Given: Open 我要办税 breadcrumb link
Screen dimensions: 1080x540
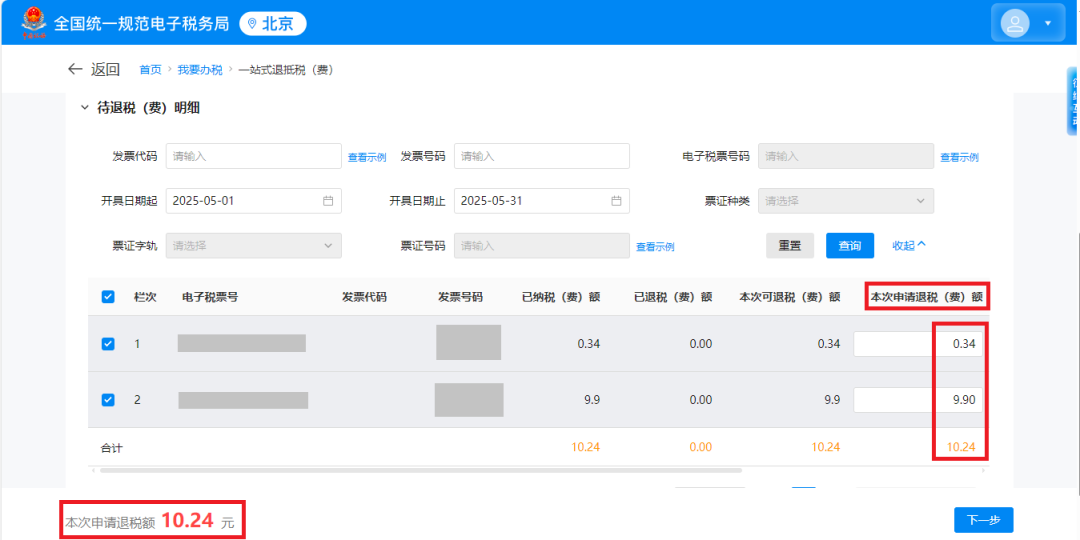Looking at the screenshot, I should click(200, 70).
